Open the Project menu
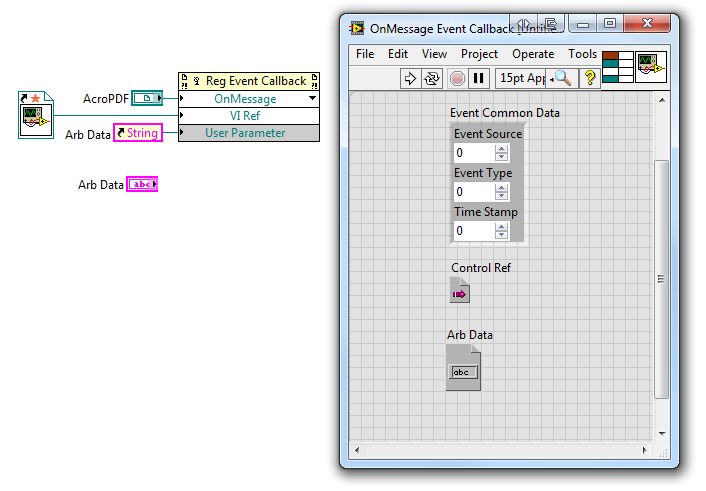This screenshot has width=706, height=491. [x=479, y=54]
